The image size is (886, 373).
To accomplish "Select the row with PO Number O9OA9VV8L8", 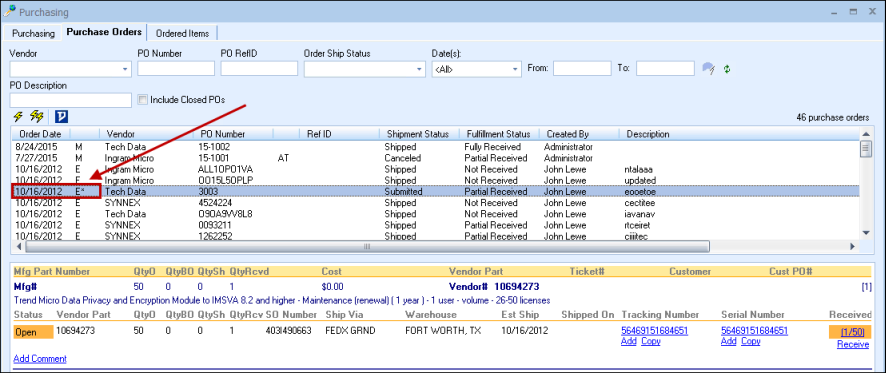I will coord(435,214).
